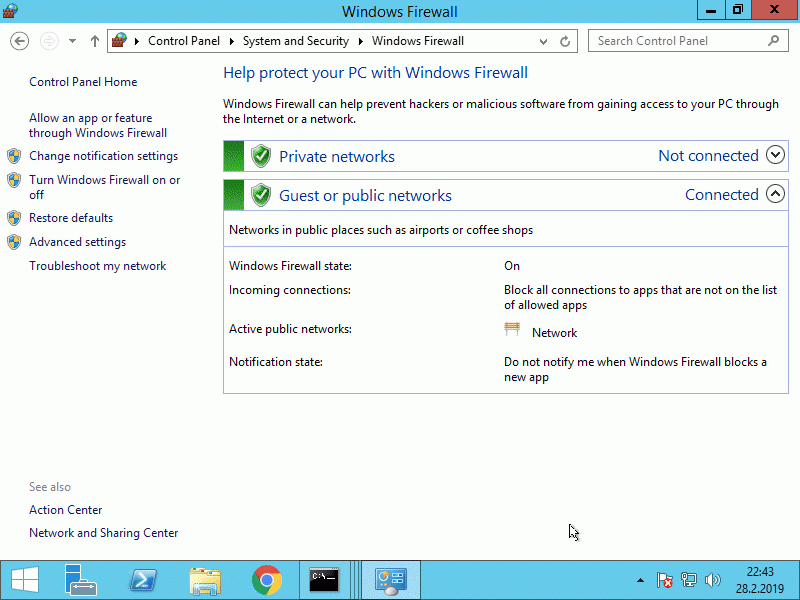This screenshot has width=800, height=600.
Task: Click 'Active public networks:' label
Action: (290, 329)
